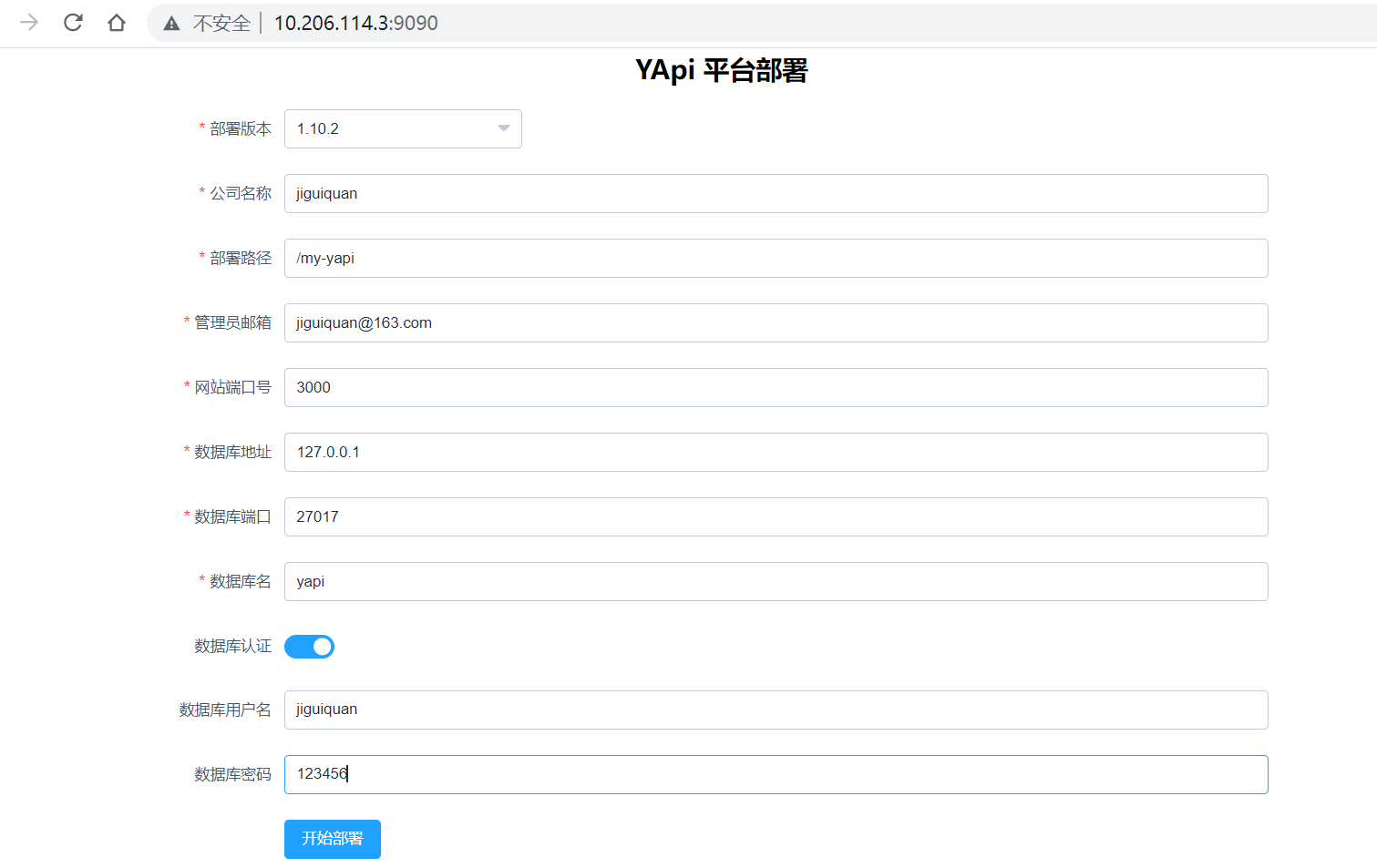Click the 数据库密码 label

[232, 774]
